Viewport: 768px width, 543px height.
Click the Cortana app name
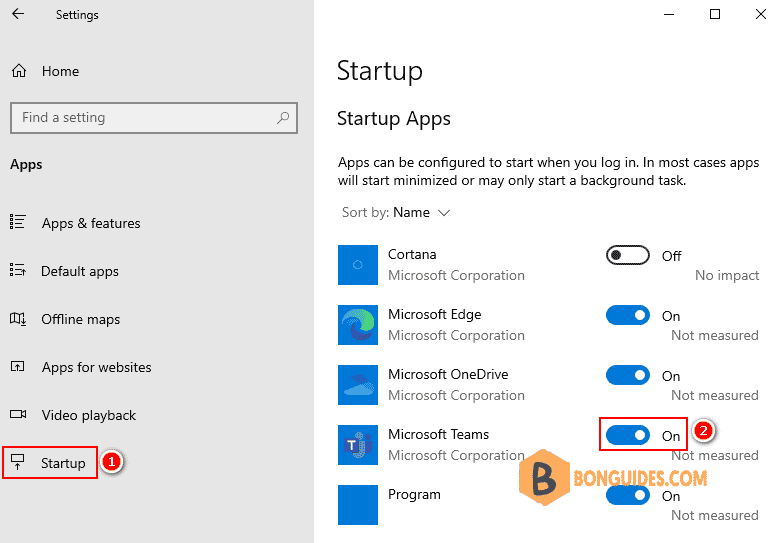click(x=412, y=255)
